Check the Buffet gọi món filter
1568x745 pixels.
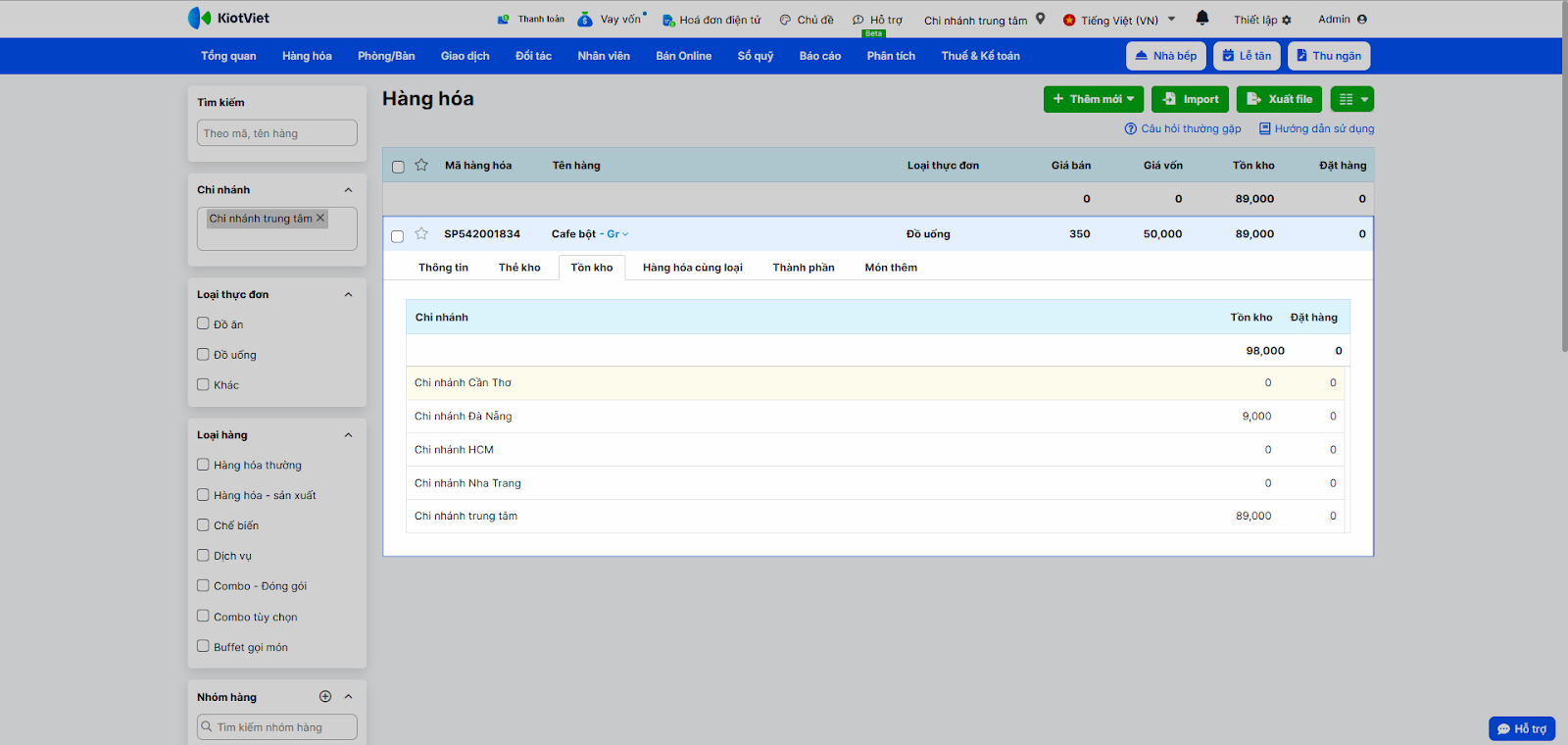(x=203, y=646)
